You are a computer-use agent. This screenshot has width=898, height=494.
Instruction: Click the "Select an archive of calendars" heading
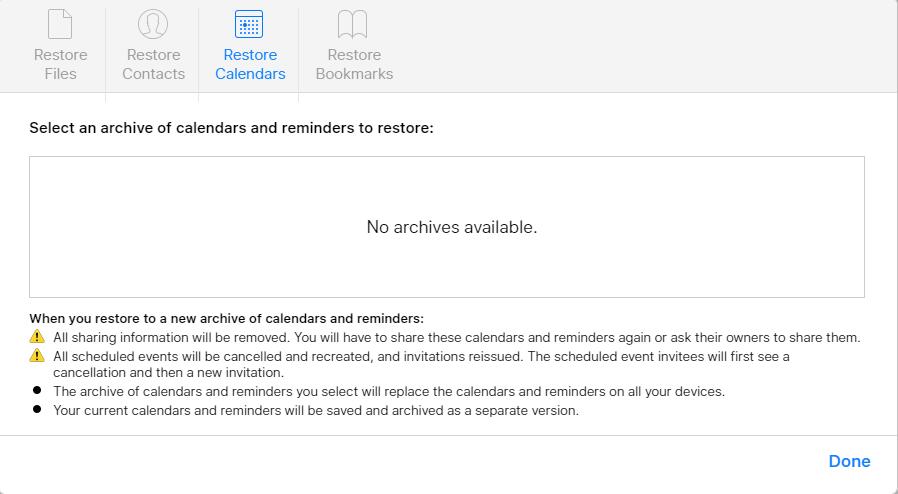(x=231, y=128)
